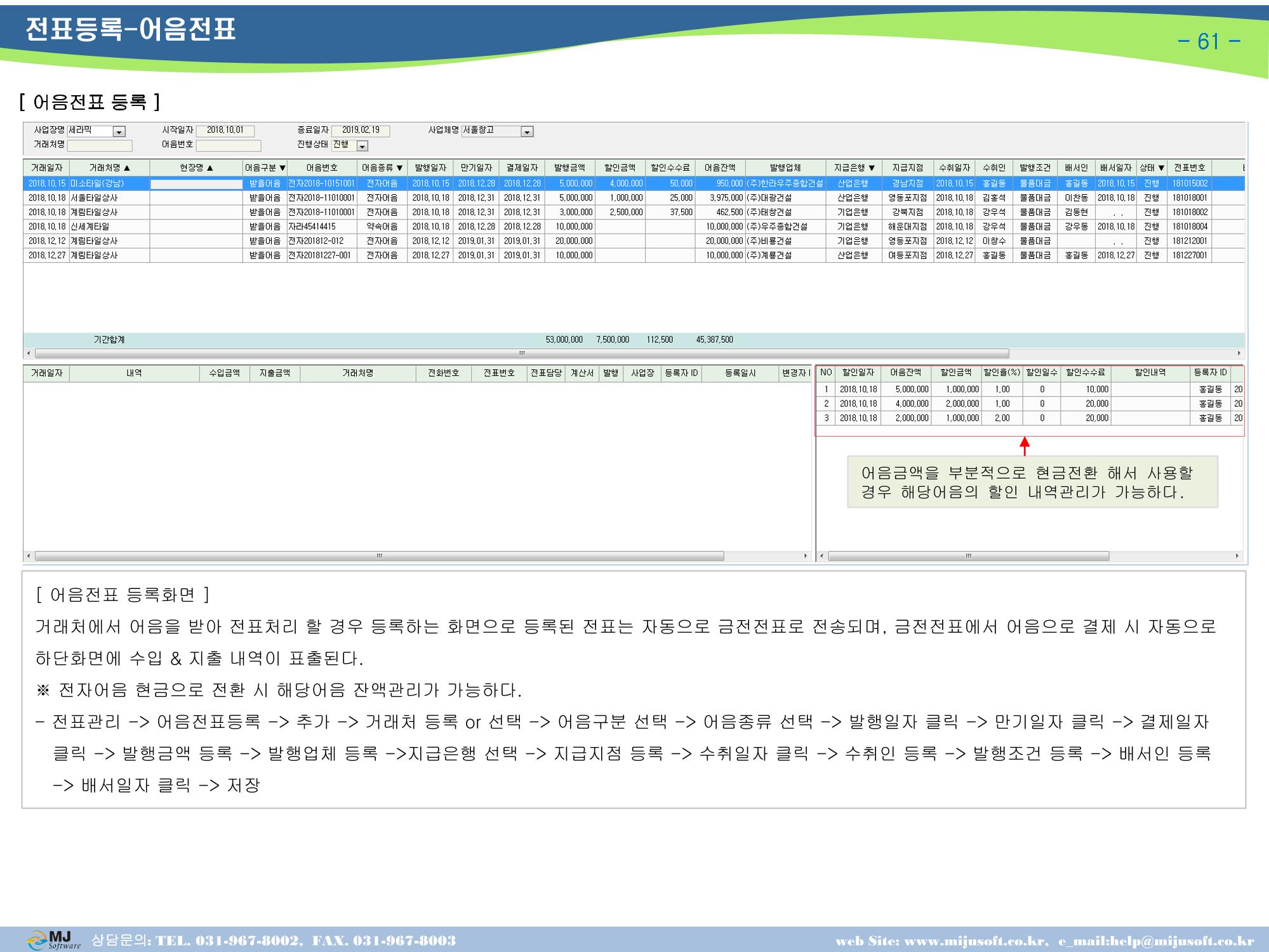Screen dimensions: 1269x952
Task: Click the upper grid horizontal scrollbar thumb
Action: point(522,354)
